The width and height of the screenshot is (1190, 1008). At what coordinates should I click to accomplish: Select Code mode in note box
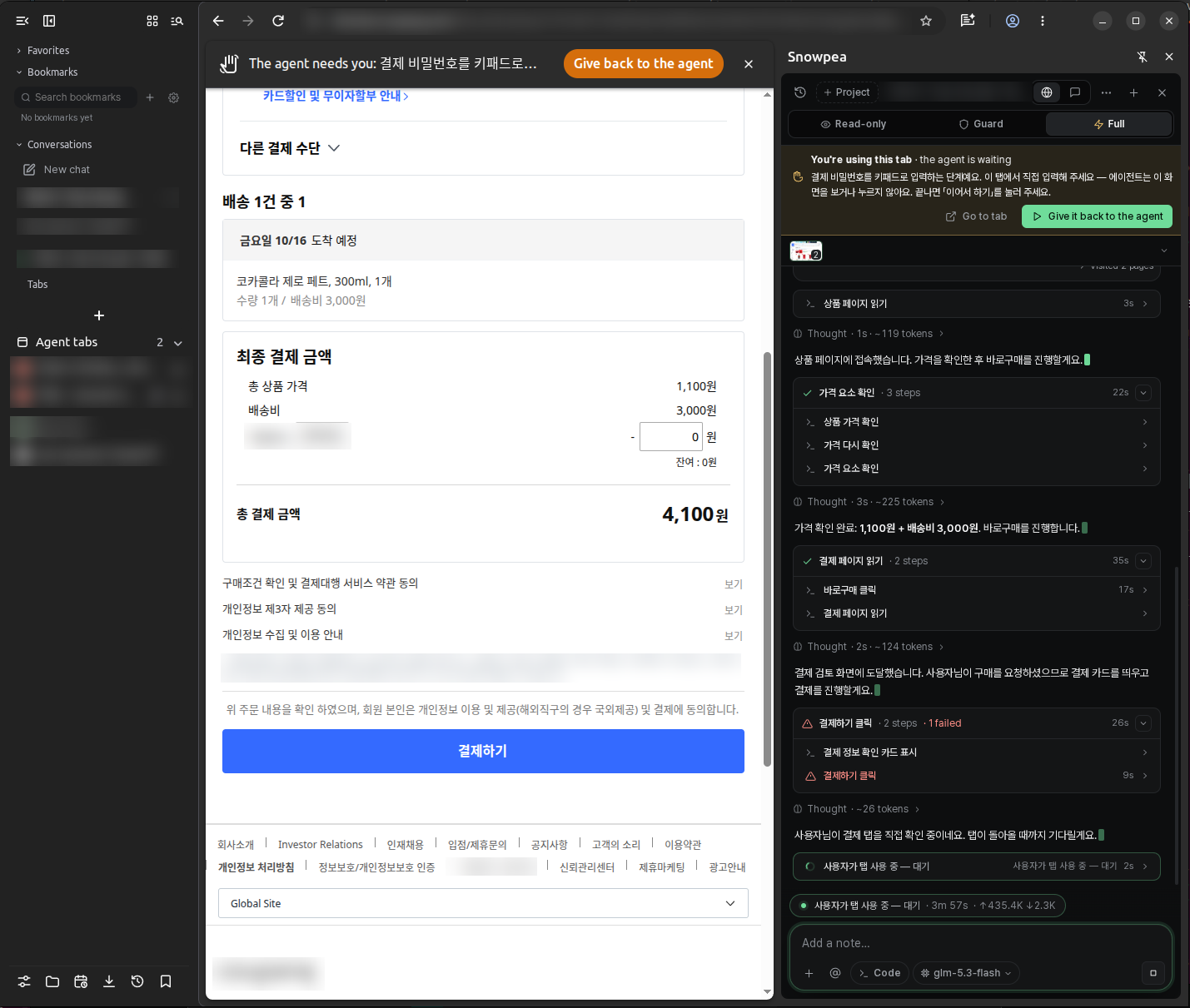879,973
